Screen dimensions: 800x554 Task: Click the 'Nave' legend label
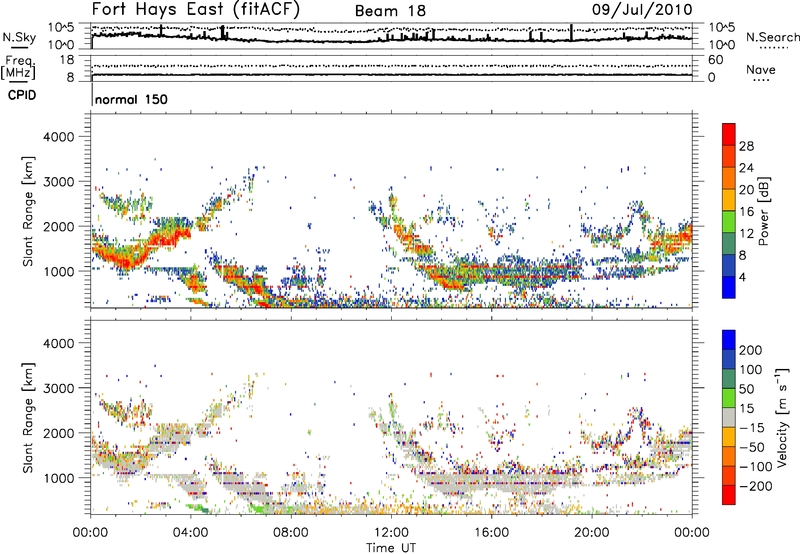761,69
